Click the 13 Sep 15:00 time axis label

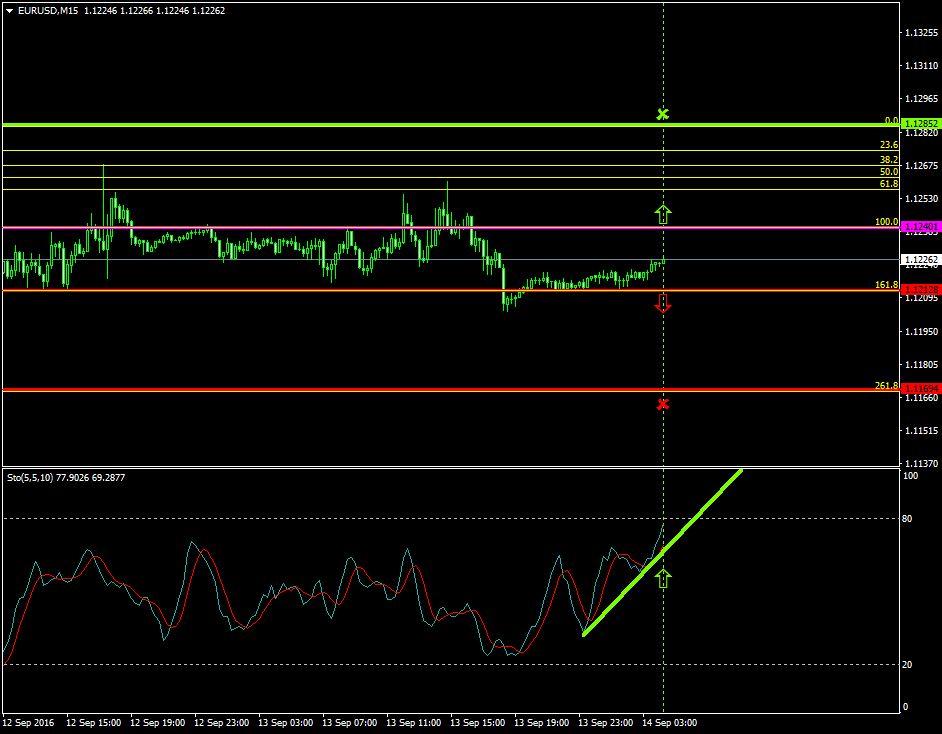pos(480,722)
